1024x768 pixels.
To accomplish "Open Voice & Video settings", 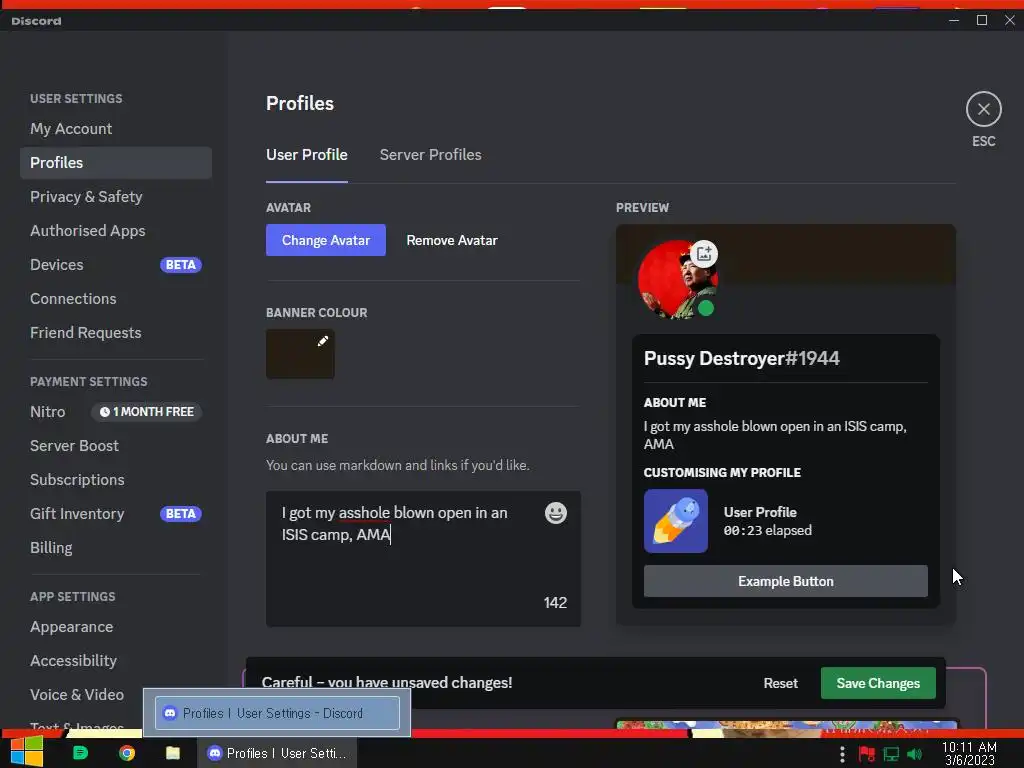I will pyautogui.click(x=77, y=694).
